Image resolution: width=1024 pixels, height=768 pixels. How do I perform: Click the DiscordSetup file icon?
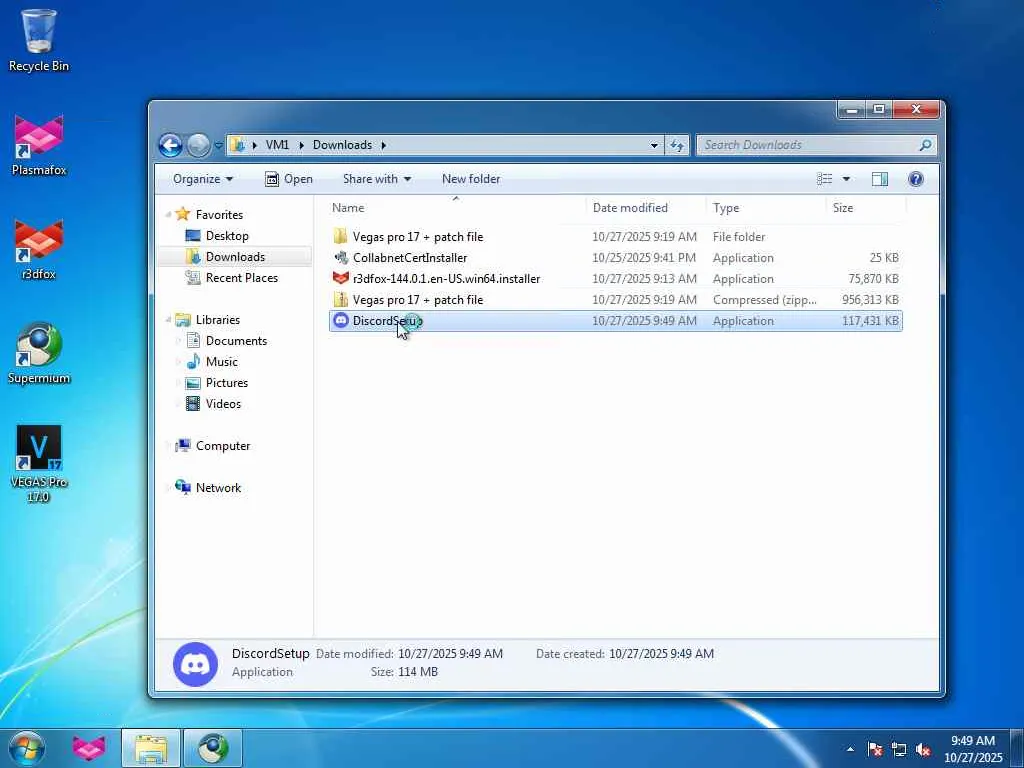[x=341, y=320]
